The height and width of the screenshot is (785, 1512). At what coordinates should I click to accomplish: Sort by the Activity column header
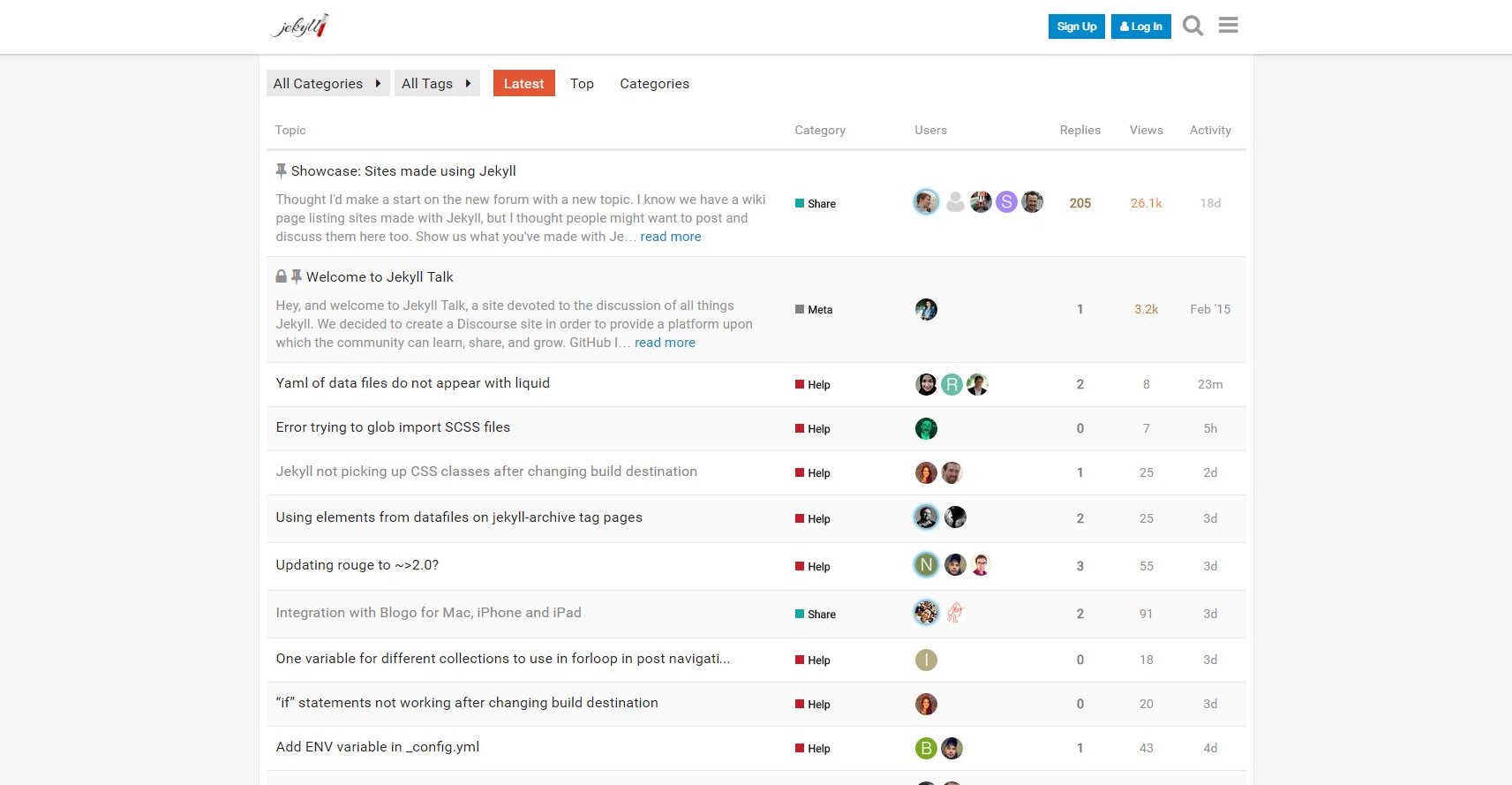tap(1210, 130)
